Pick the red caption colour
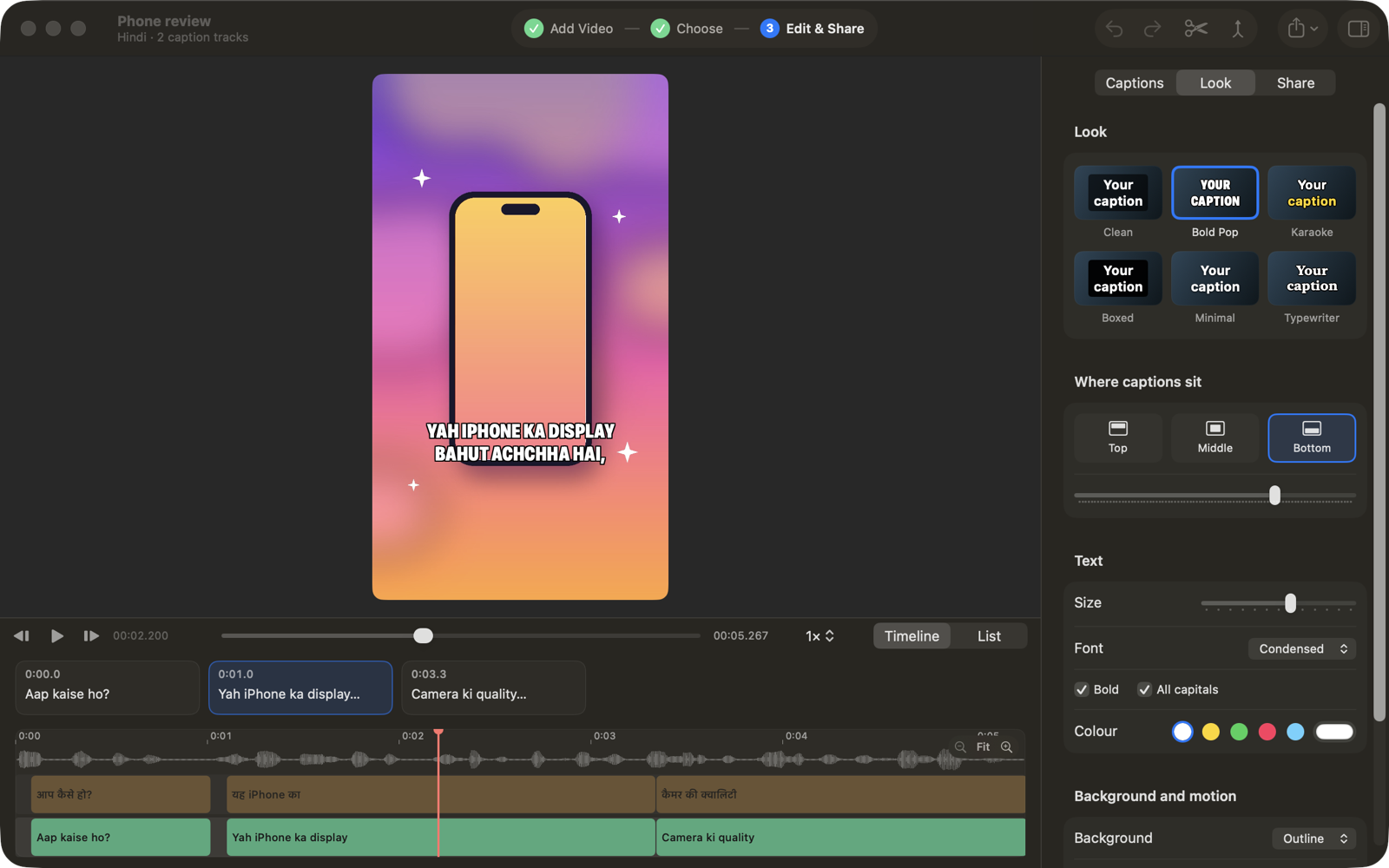Image resolution: width=1389 pixels, height=868 pixels. coord(1267,732)
